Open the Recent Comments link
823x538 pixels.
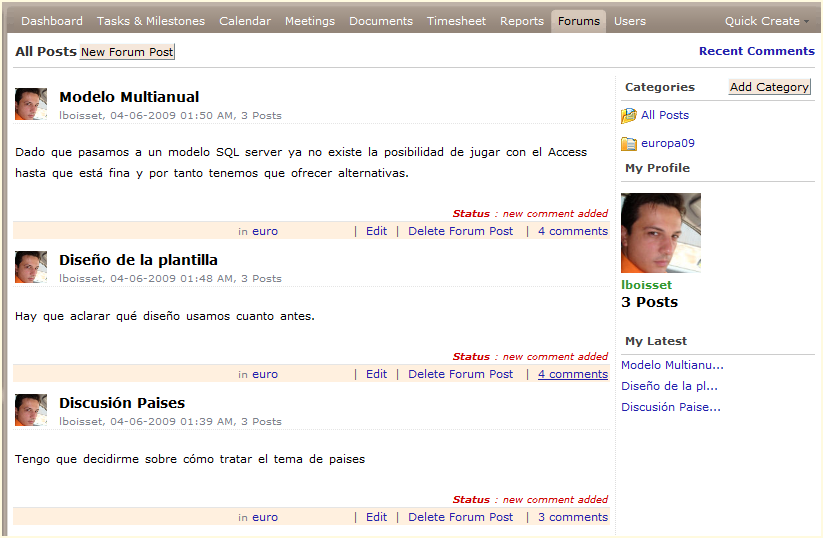click(756, 51)
